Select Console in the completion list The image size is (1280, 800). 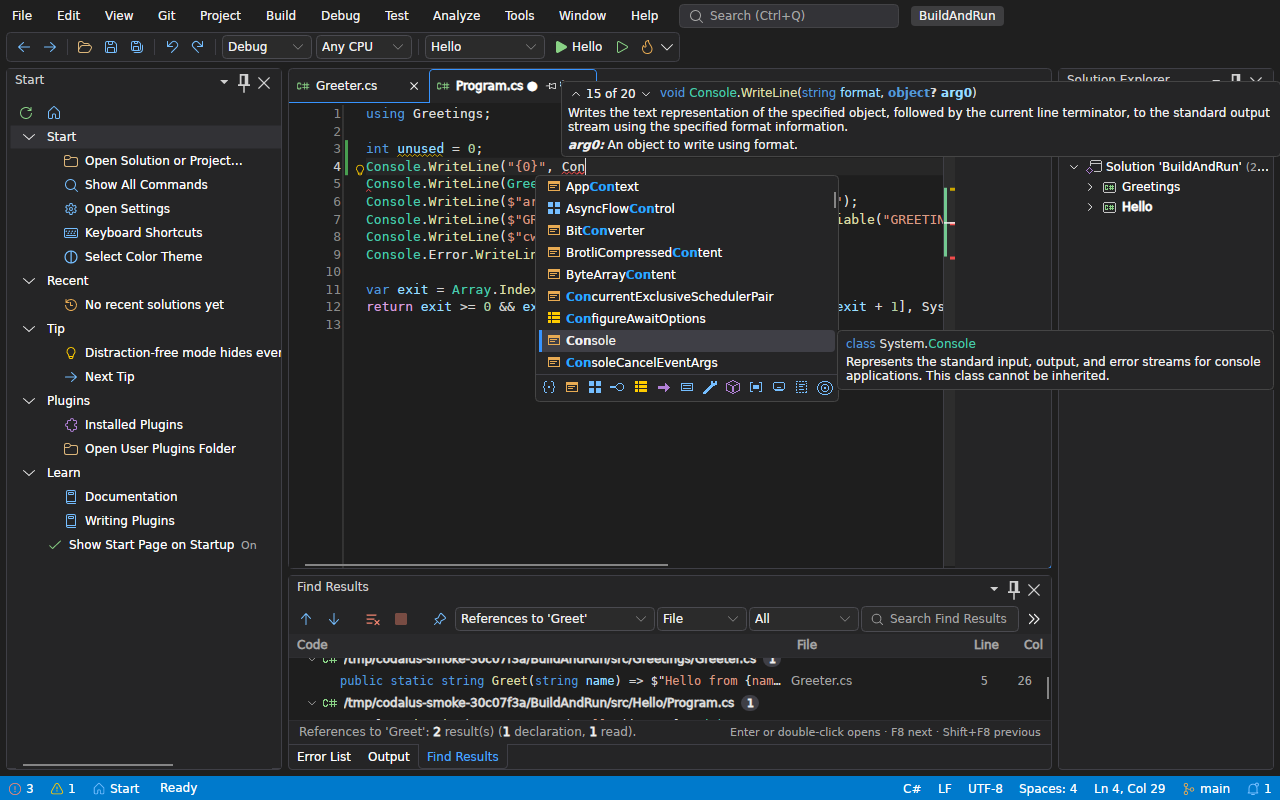click(687, 341)
